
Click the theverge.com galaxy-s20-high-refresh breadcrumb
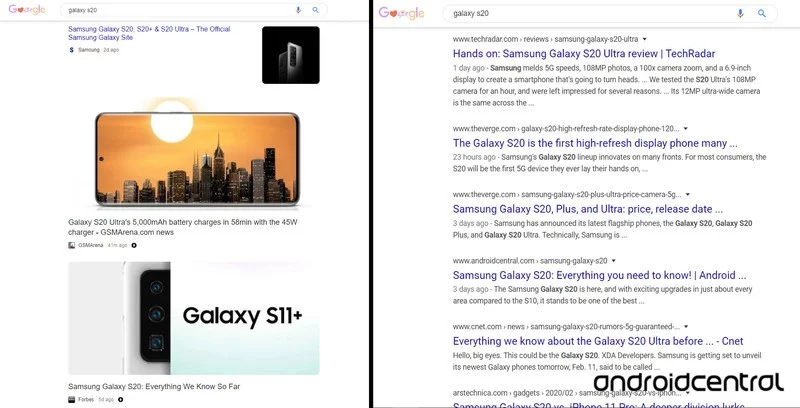[566, 129]
